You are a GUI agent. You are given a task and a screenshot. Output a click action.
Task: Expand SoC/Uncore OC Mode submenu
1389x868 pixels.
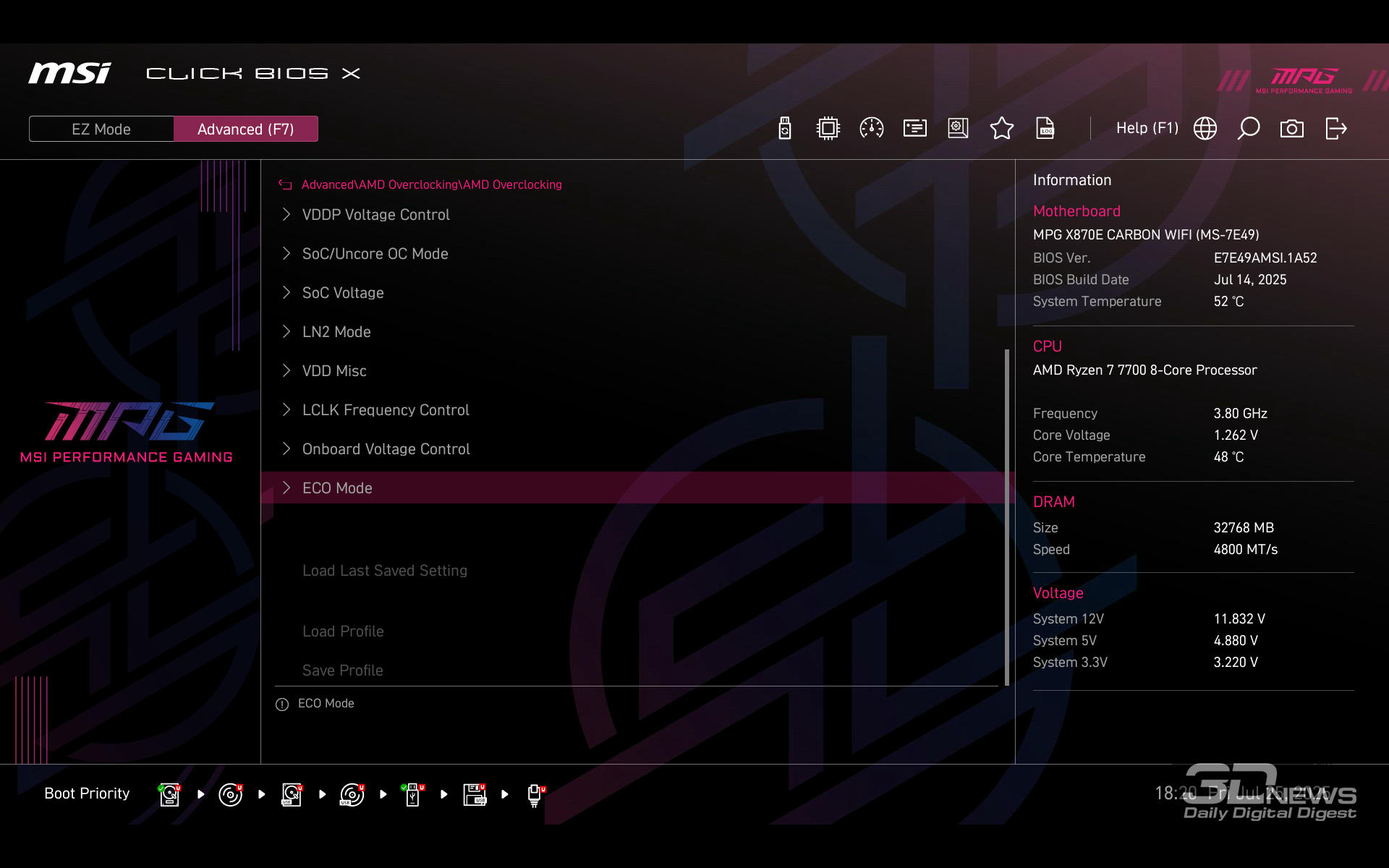tap(637, 254)
